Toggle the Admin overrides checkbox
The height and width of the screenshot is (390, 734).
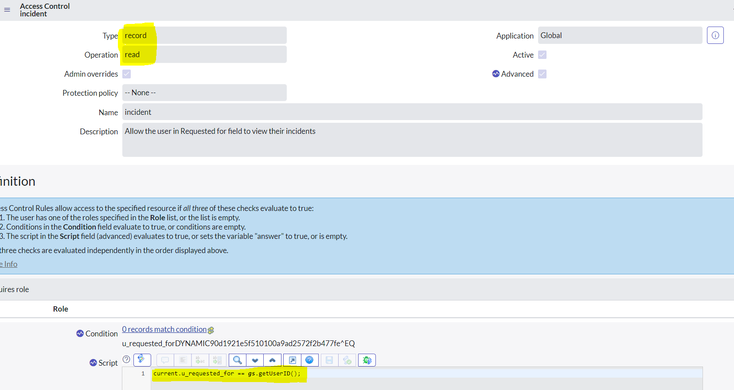coord(126,74)
